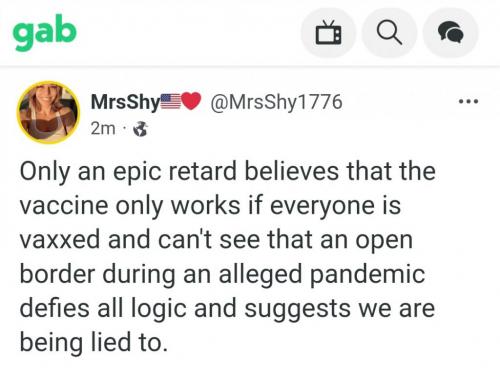Screen dimensions: 500x376
Task: Open search with the magnifier icon
Action: click(x=389, y=33)
